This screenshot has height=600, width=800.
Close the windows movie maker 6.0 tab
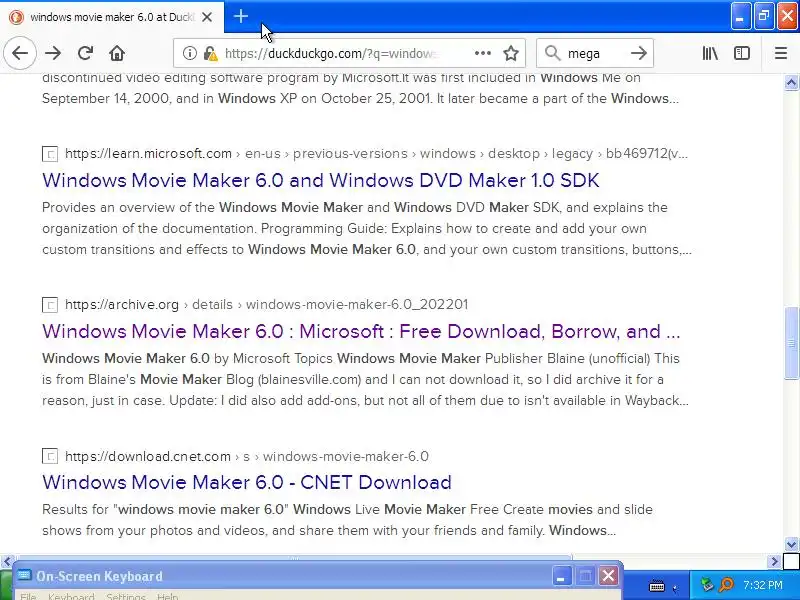coord(207,17)
